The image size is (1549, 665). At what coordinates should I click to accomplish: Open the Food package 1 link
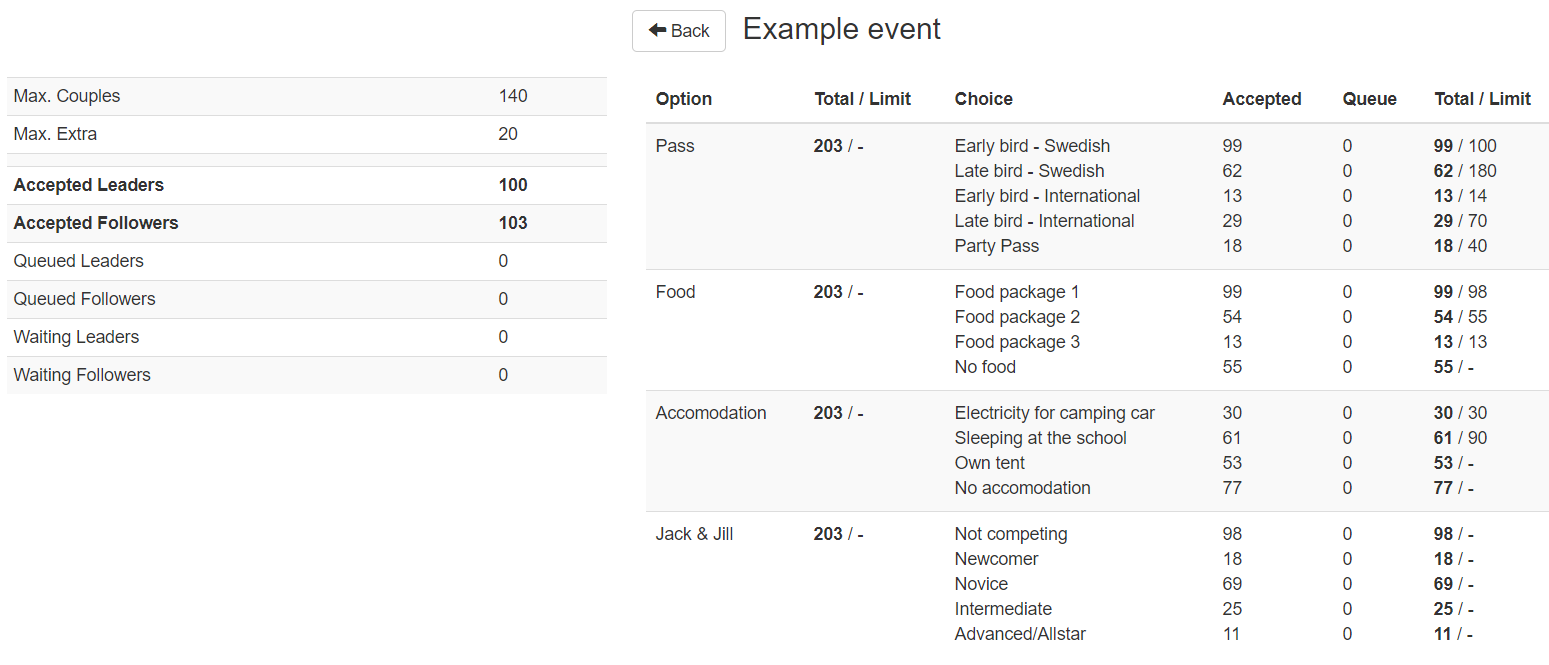tap(1017, 292)
